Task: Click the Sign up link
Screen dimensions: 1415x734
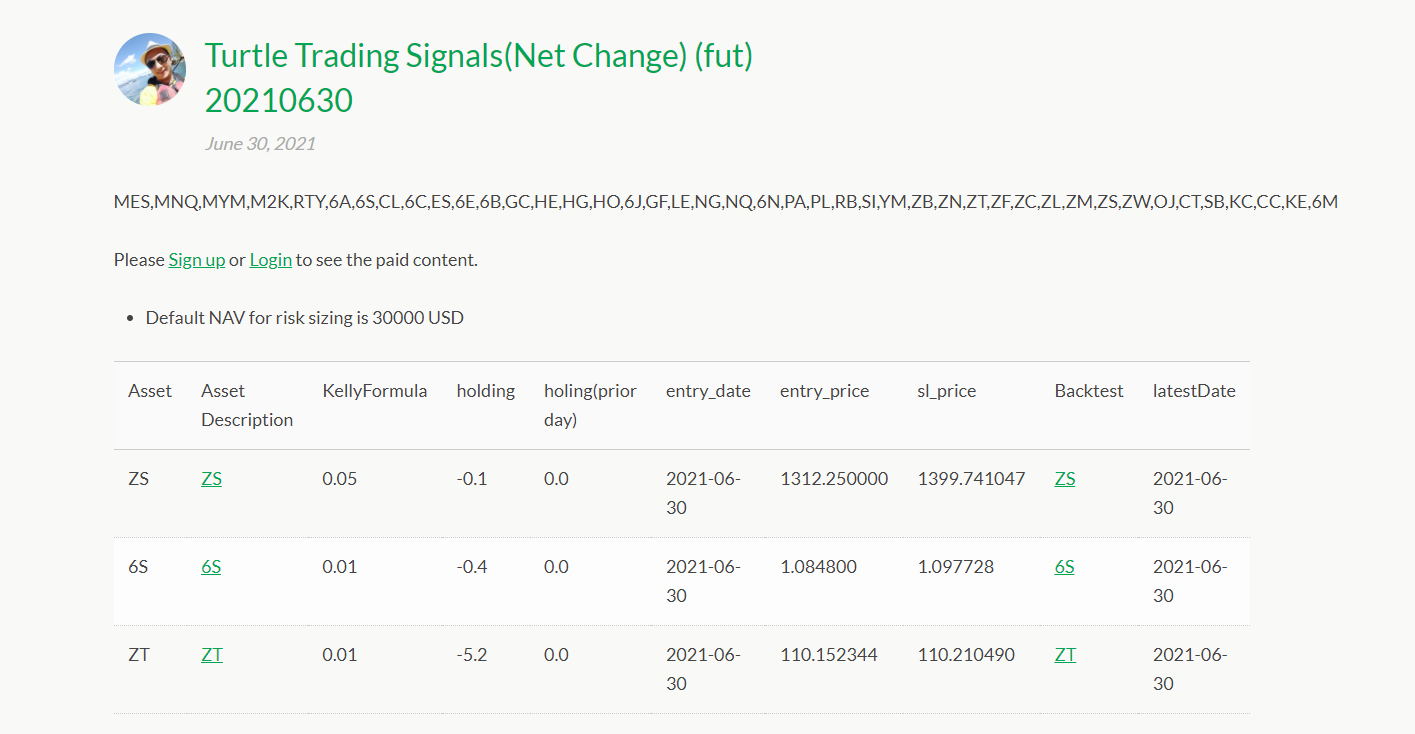Action: [196, 260]
